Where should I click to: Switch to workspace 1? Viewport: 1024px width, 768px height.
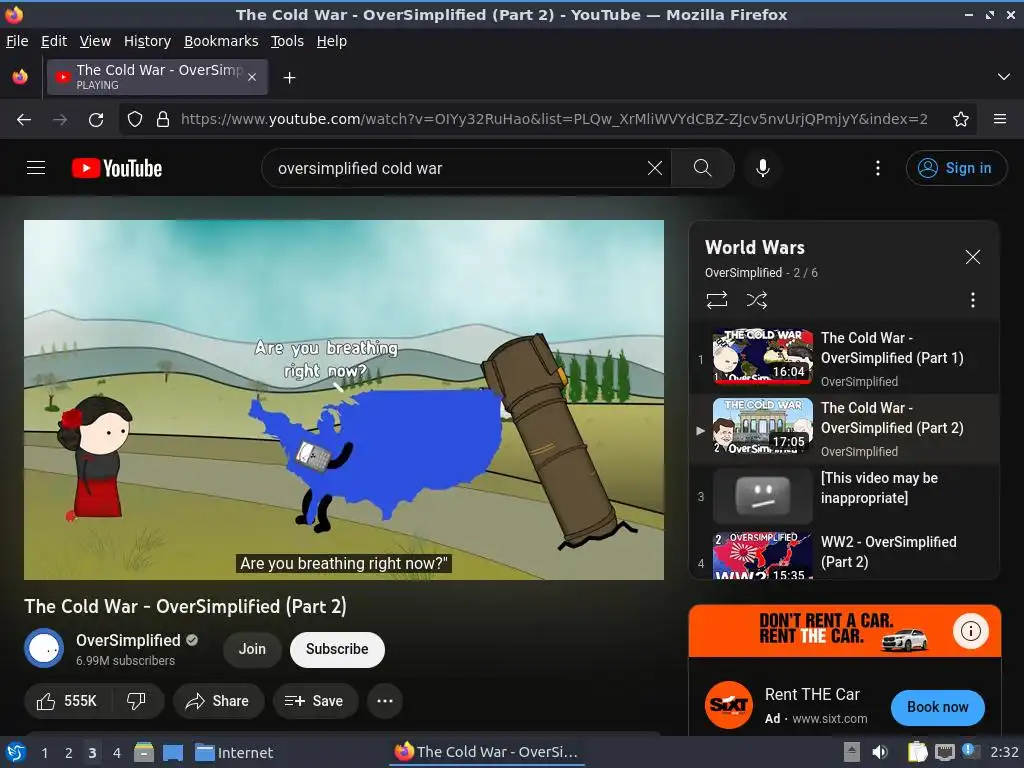point(44,752)
